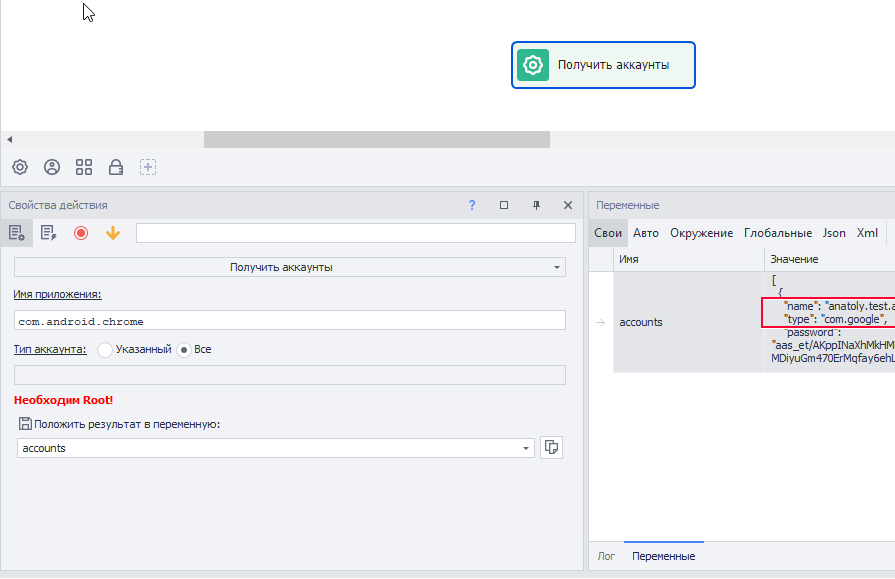
Task: Click the dashed plus add-area icon
Action: click(148, 167)
